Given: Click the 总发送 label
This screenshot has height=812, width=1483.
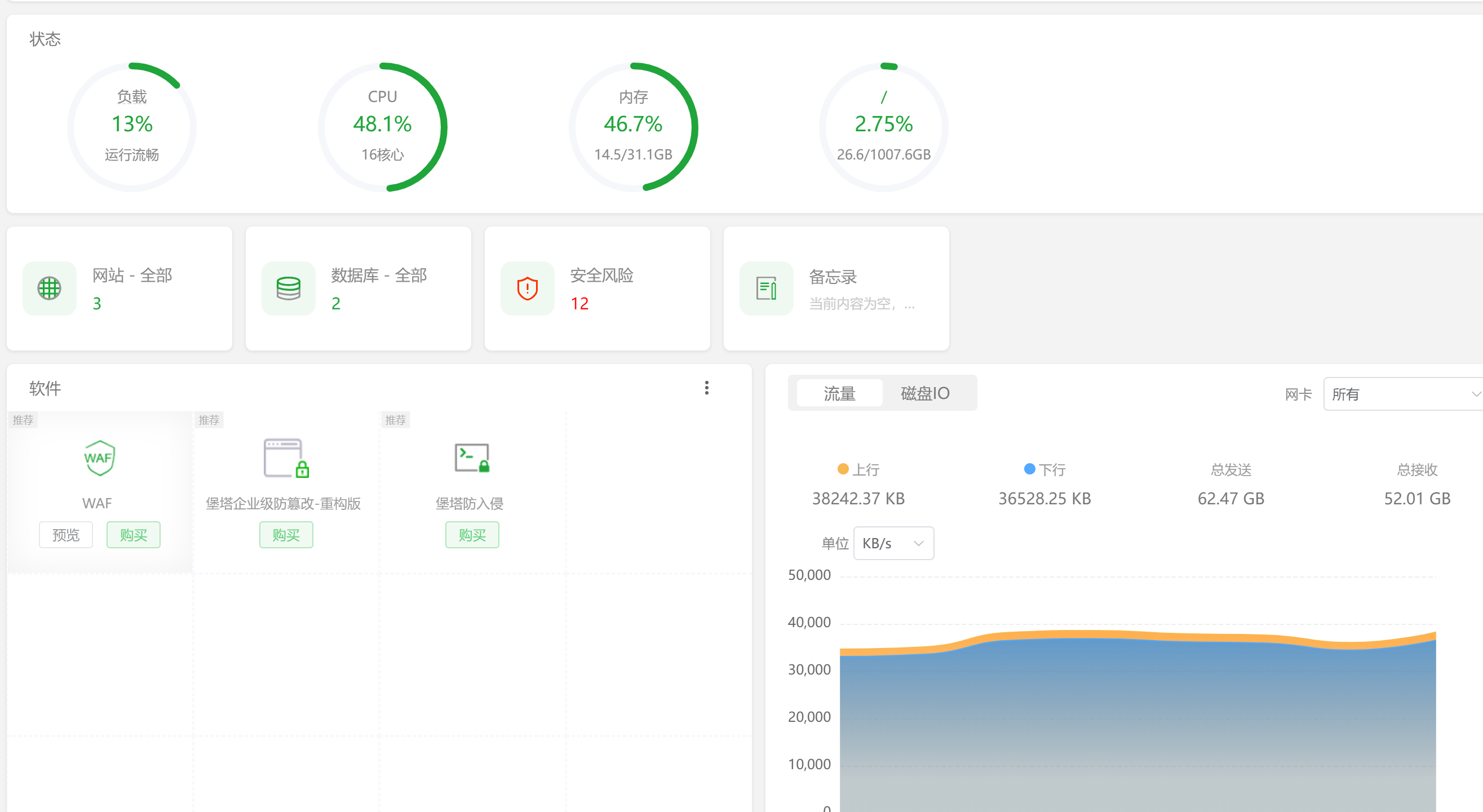Looking at the screenshot, I should click(x=1231, y=469).
